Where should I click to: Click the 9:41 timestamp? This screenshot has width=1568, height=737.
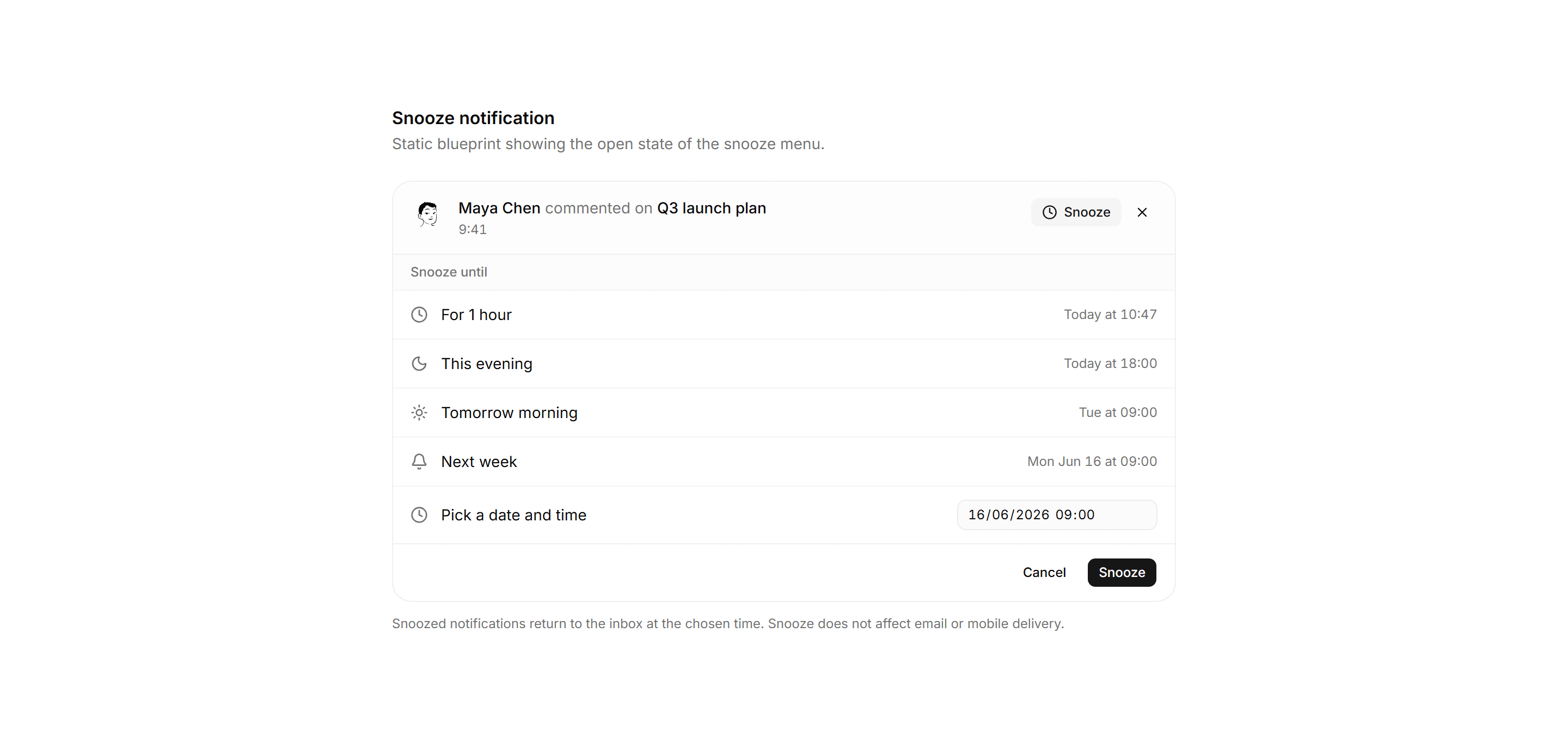(x=473, y=230)
